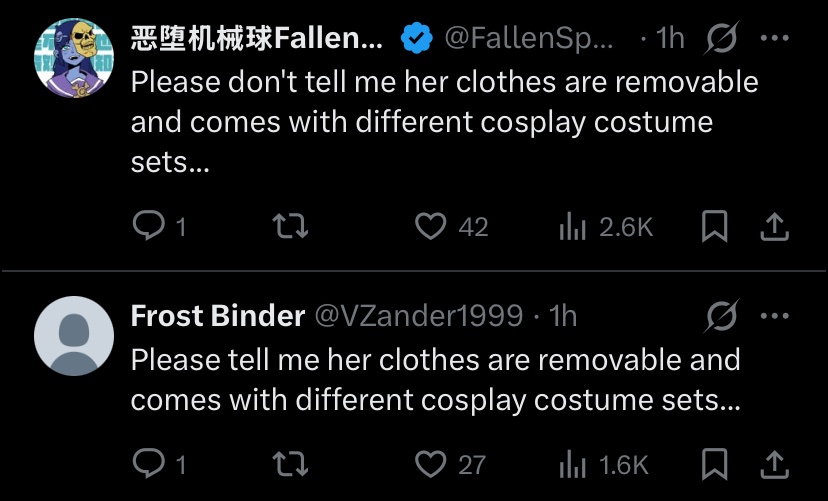Open the @VZander1999 profile handle
Screen dimensions: 828x501
click(x=419, y=316)
